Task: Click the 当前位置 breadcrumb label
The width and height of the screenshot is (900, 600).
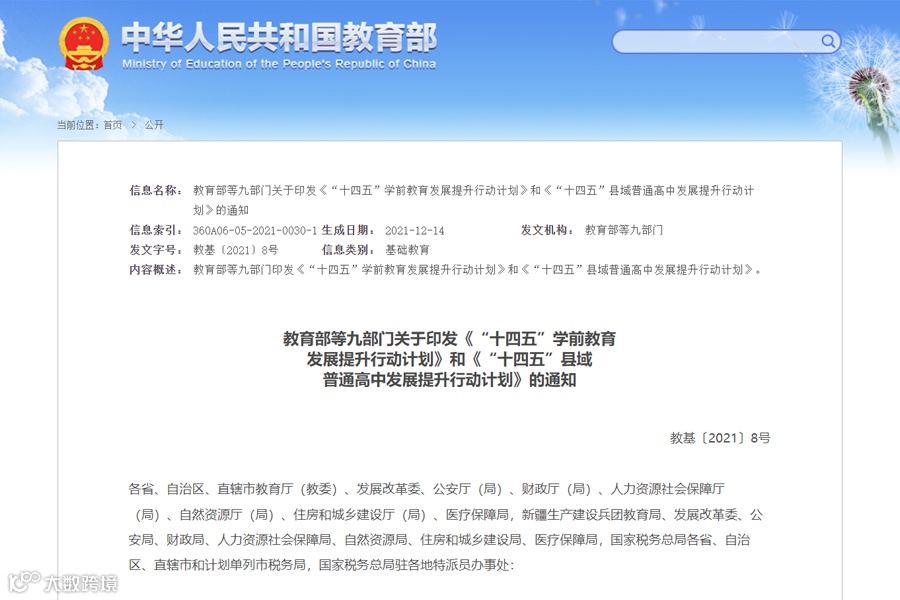Action: coord(77,125)
